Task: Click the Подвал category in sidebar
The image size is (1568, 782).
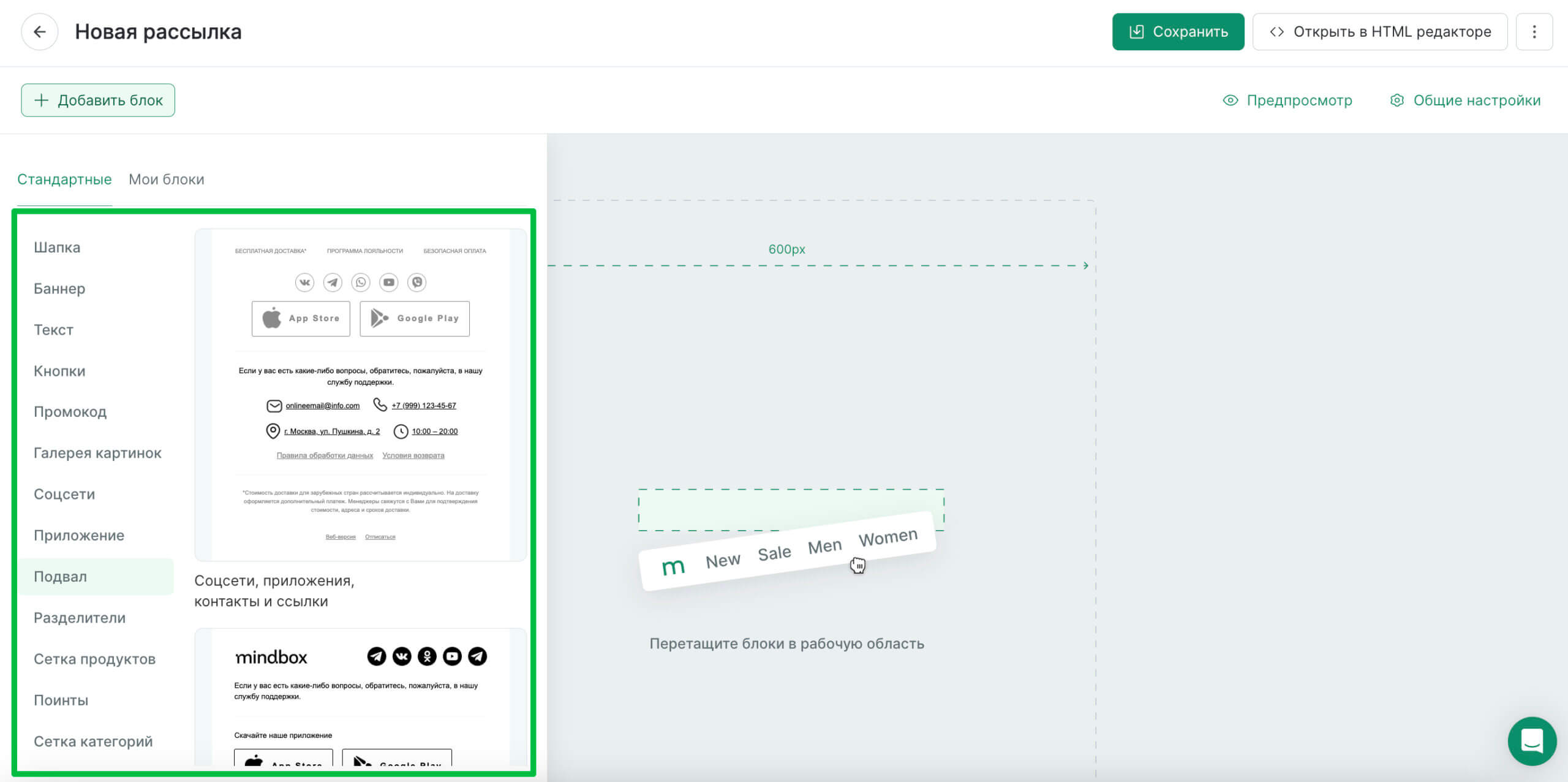Action: 60,576
